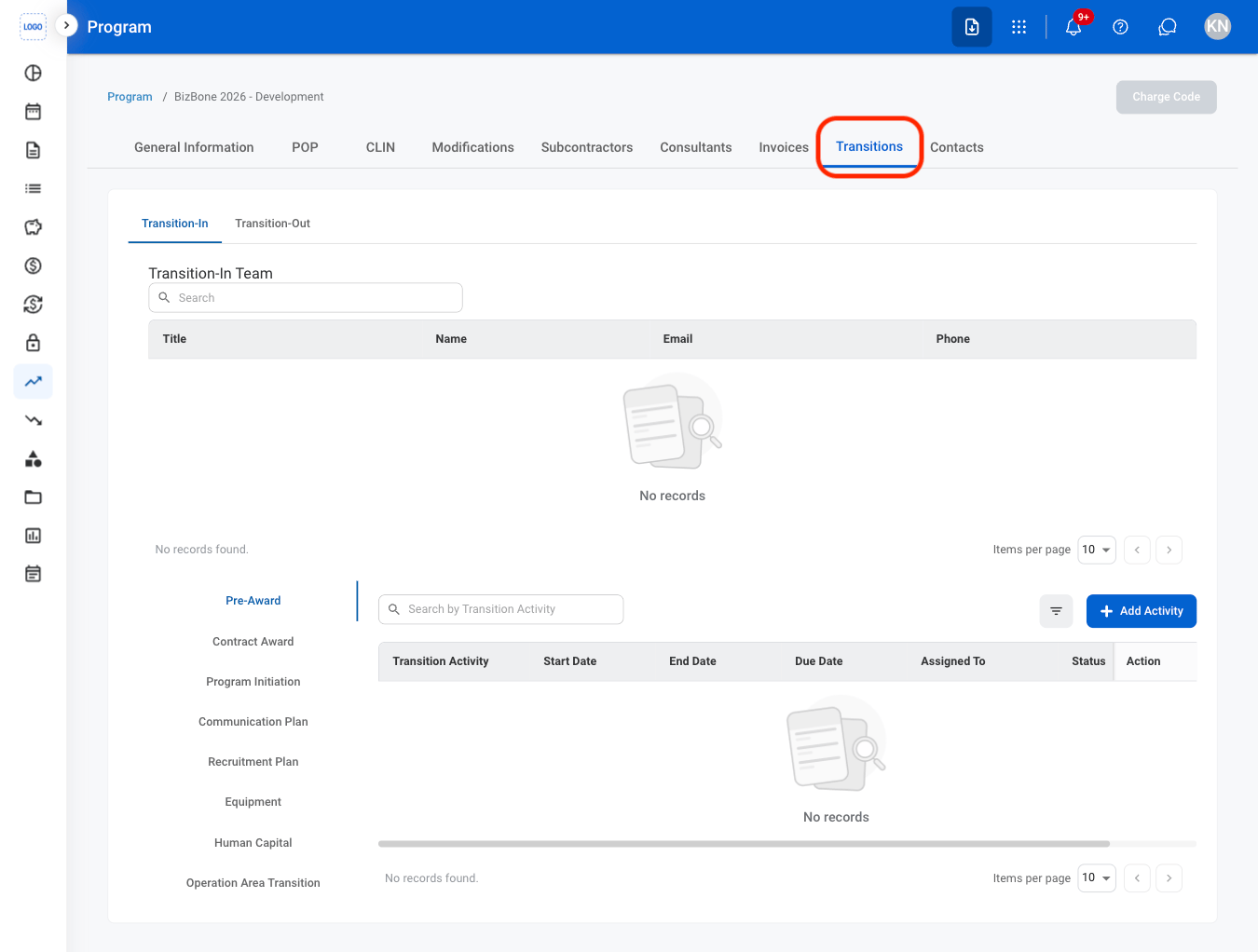The image size is (1258, 952).
Task: Expand the sidebar with the chevron arrow
Action: [66, 25]
